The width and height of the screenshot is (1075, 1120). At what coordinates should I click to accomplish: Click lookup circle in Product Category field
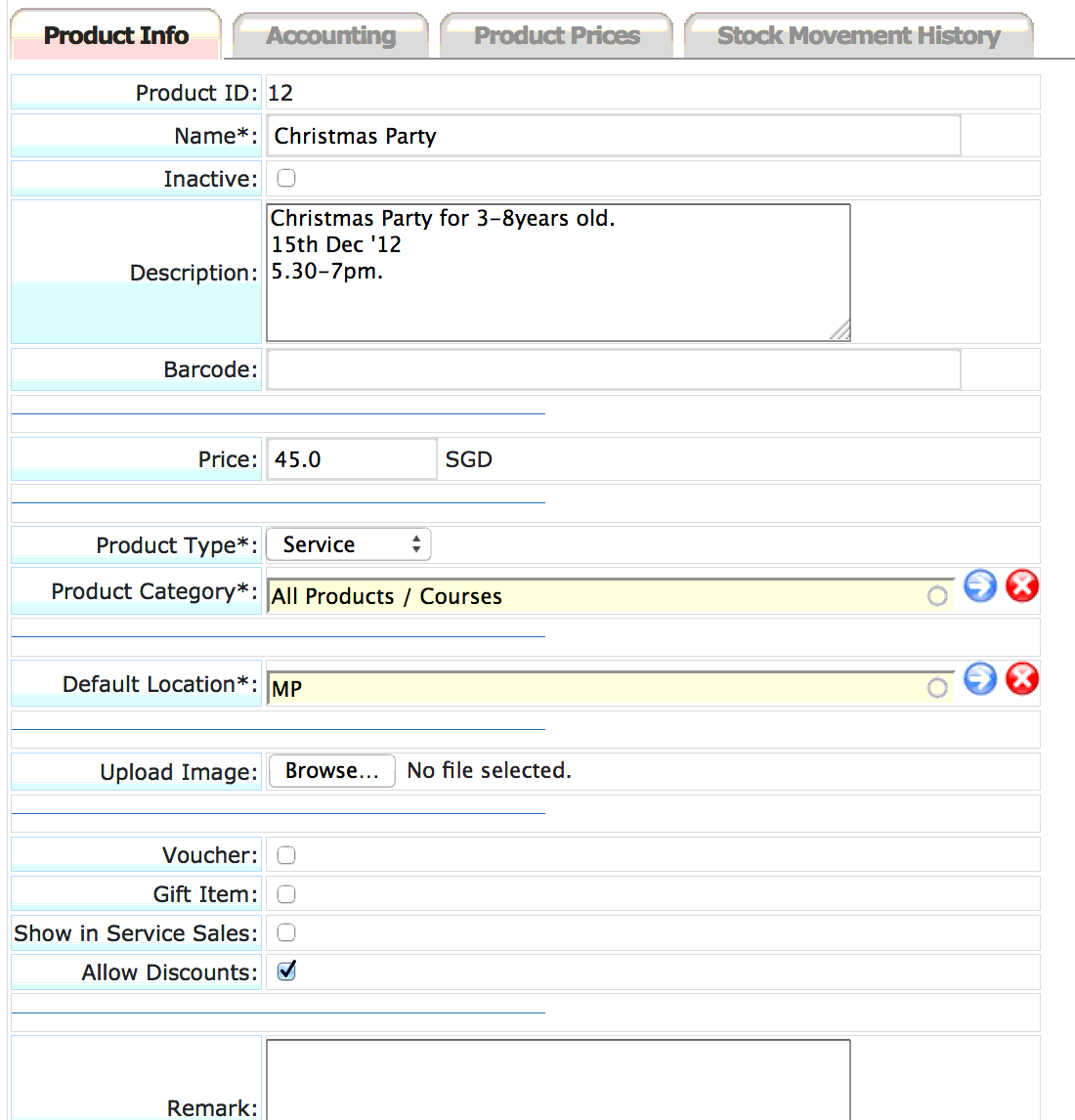(937, 596)
